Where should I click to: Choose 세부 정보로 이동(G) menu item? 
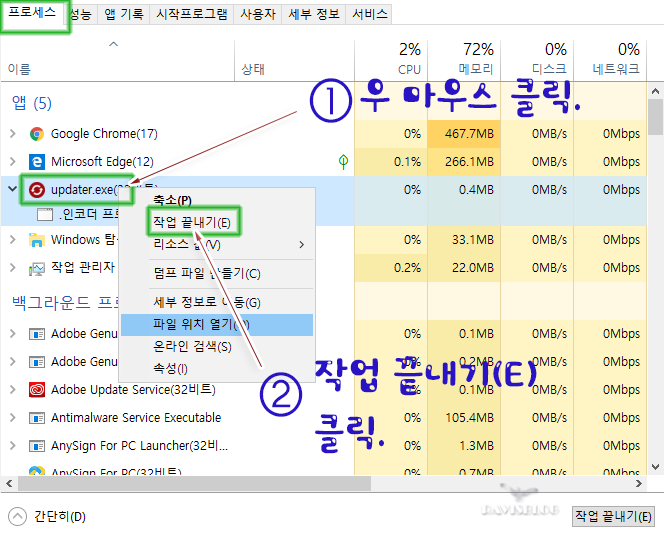click(x=217, y=303)
